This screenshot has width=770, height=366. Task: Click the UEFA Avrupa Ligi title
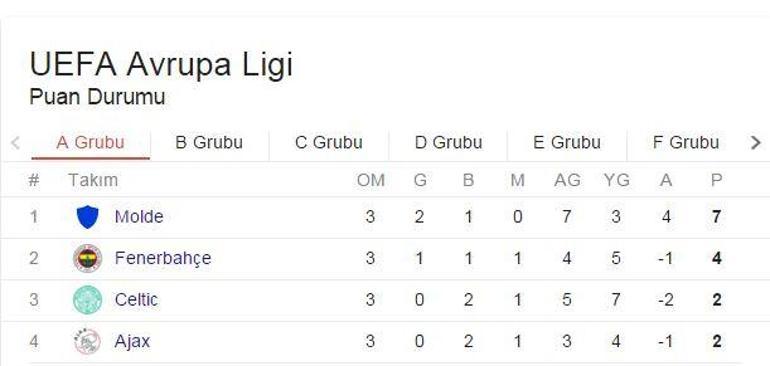pos(161,64)
